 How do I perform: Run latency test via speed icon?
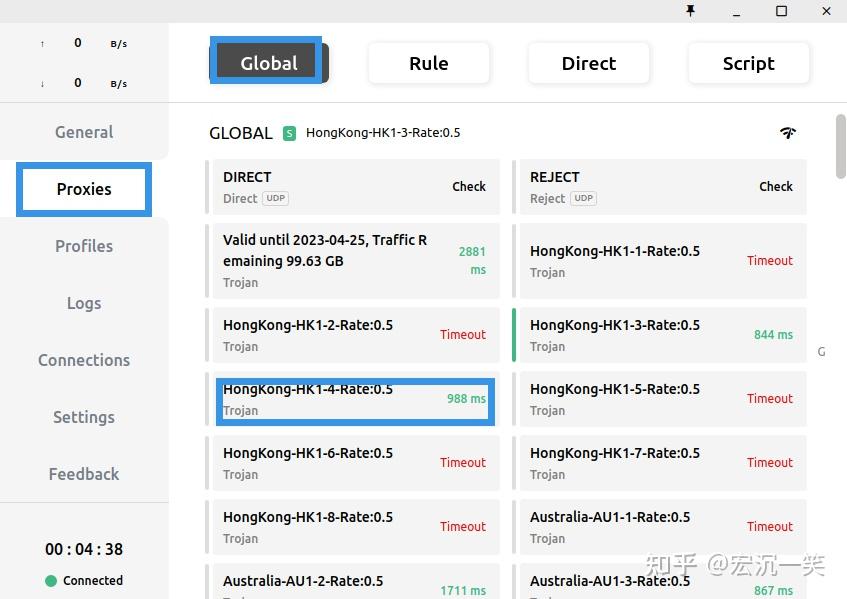(788, 132)
